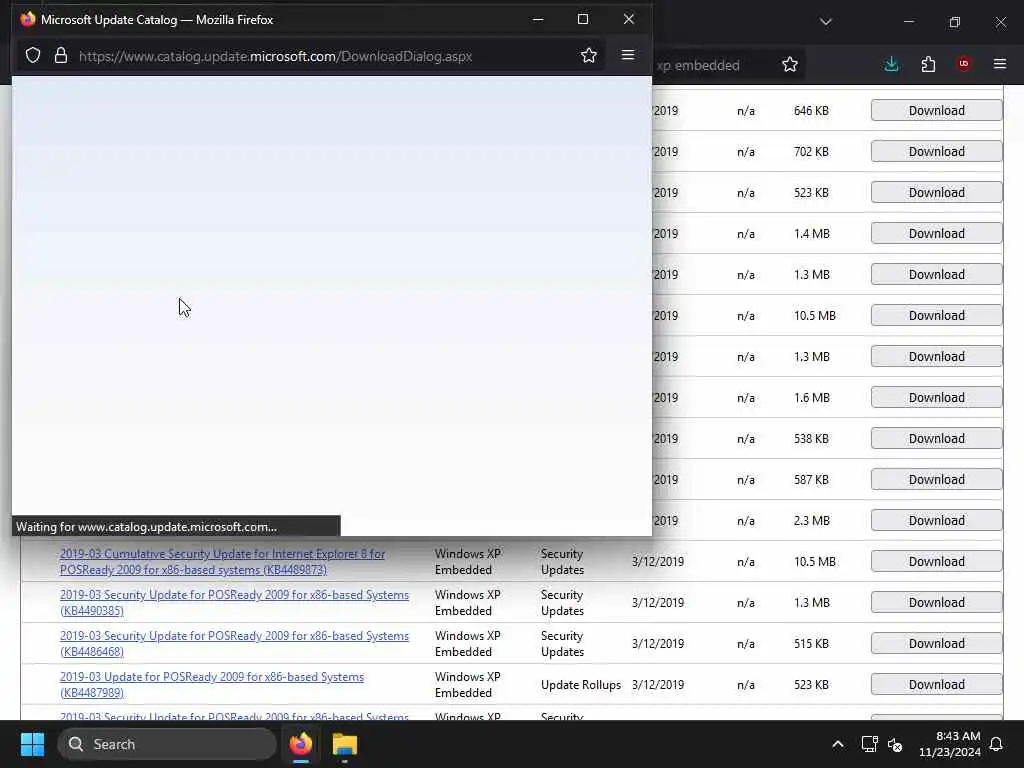
Task: Open the uBlock Origin extension icon
Action: click(964, 64)
